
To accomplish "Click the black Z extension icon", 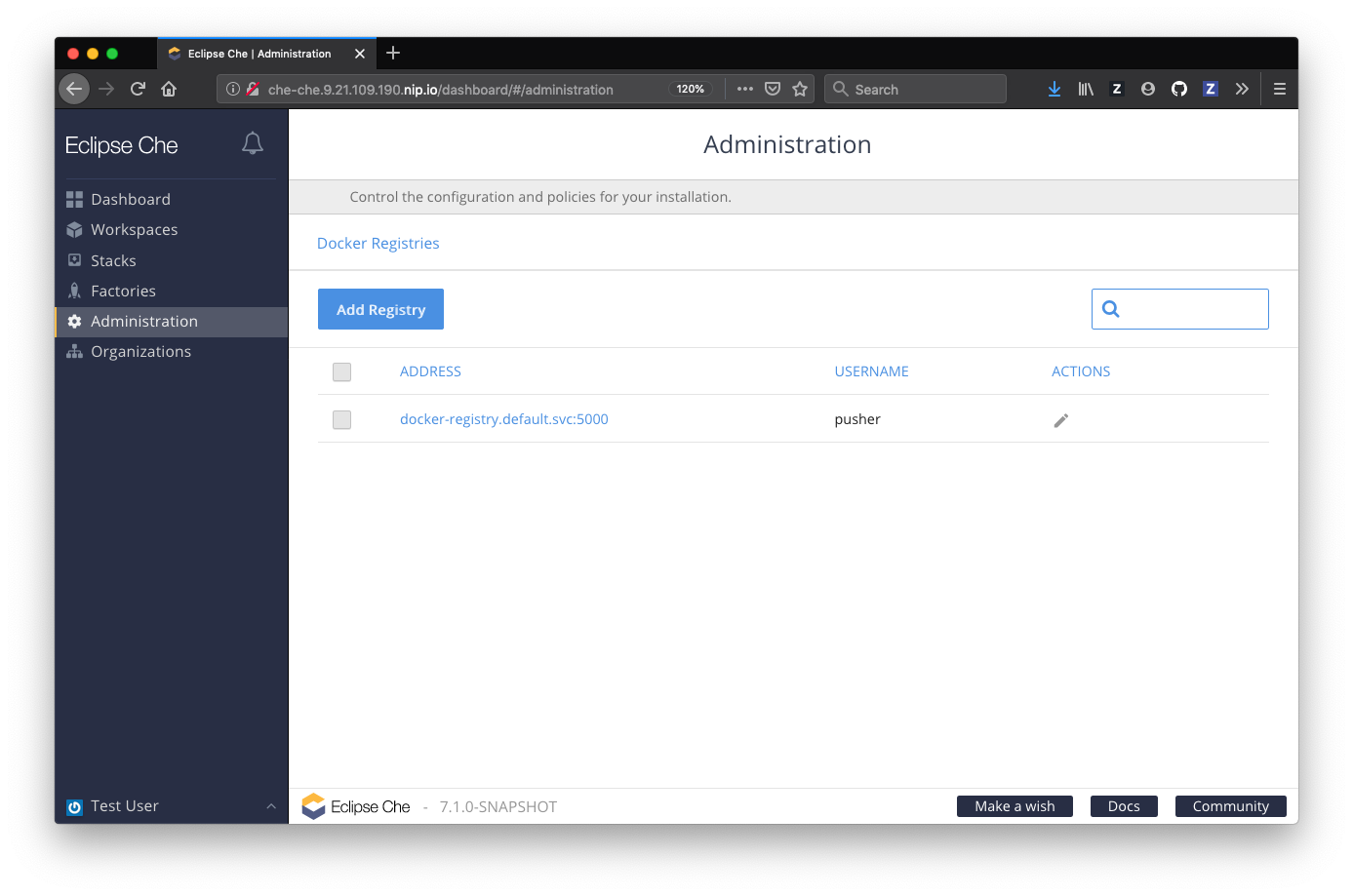I will [1117, 89].
